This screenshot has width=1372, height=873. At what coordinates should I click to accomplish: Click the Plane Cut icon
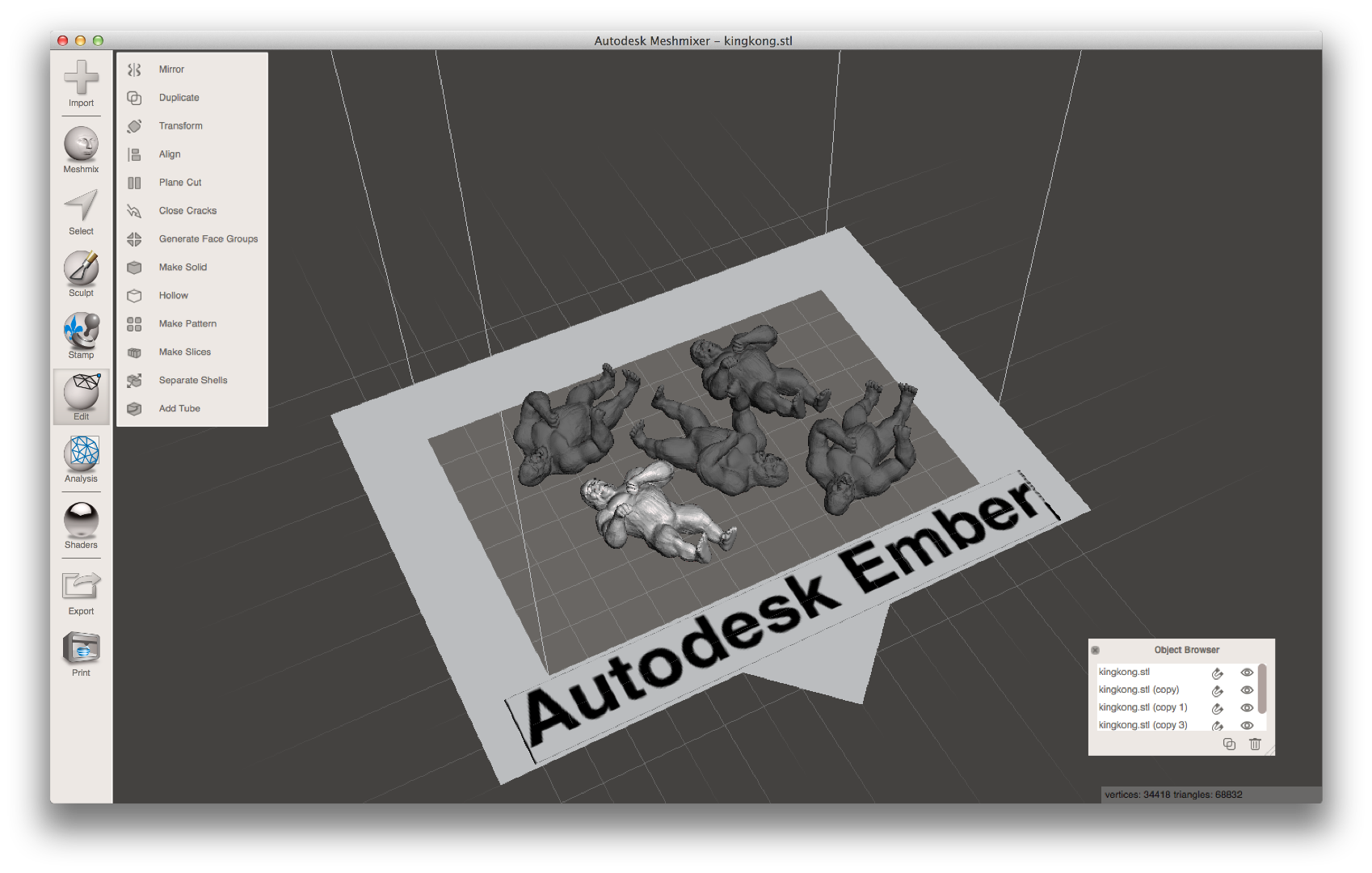coord(134,183)
